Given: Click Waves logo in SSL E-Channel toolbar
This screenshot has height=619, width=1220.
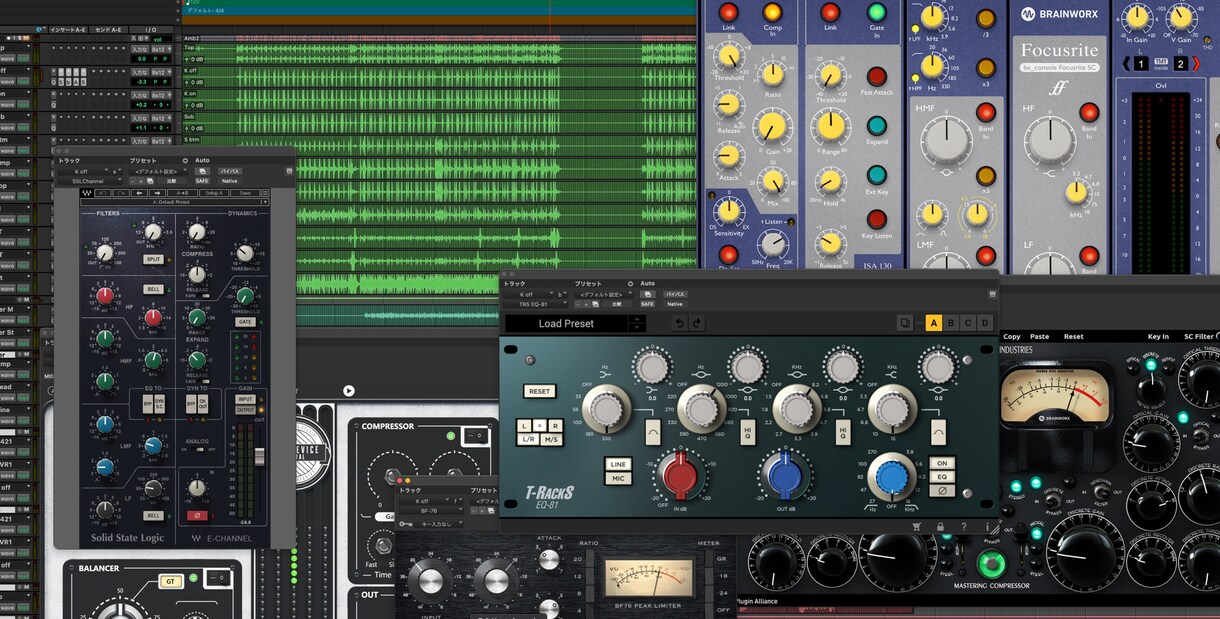Looking at the screenshot, I should tap(87, 193).
